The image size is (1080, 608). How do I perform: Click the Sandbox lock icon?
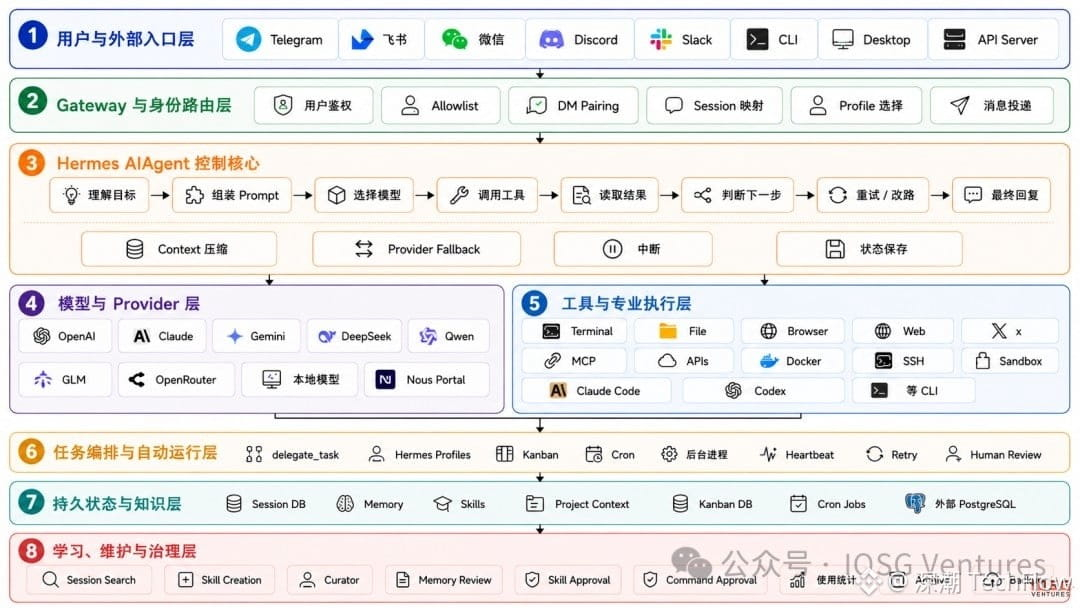(983, 361)
